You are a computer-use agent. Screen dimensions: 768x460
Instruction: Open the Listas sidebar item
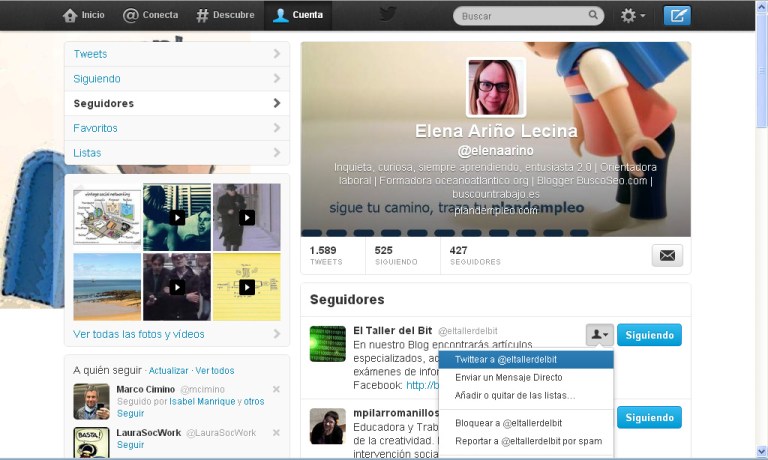177,153
